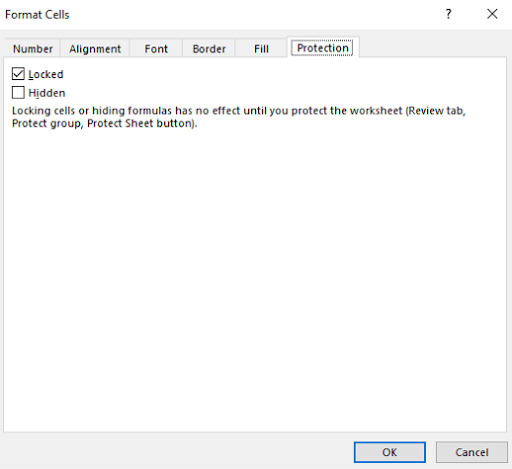Viewport: 512px width, 469px height.
Task: Go to the Font tab
Action: 156,49
